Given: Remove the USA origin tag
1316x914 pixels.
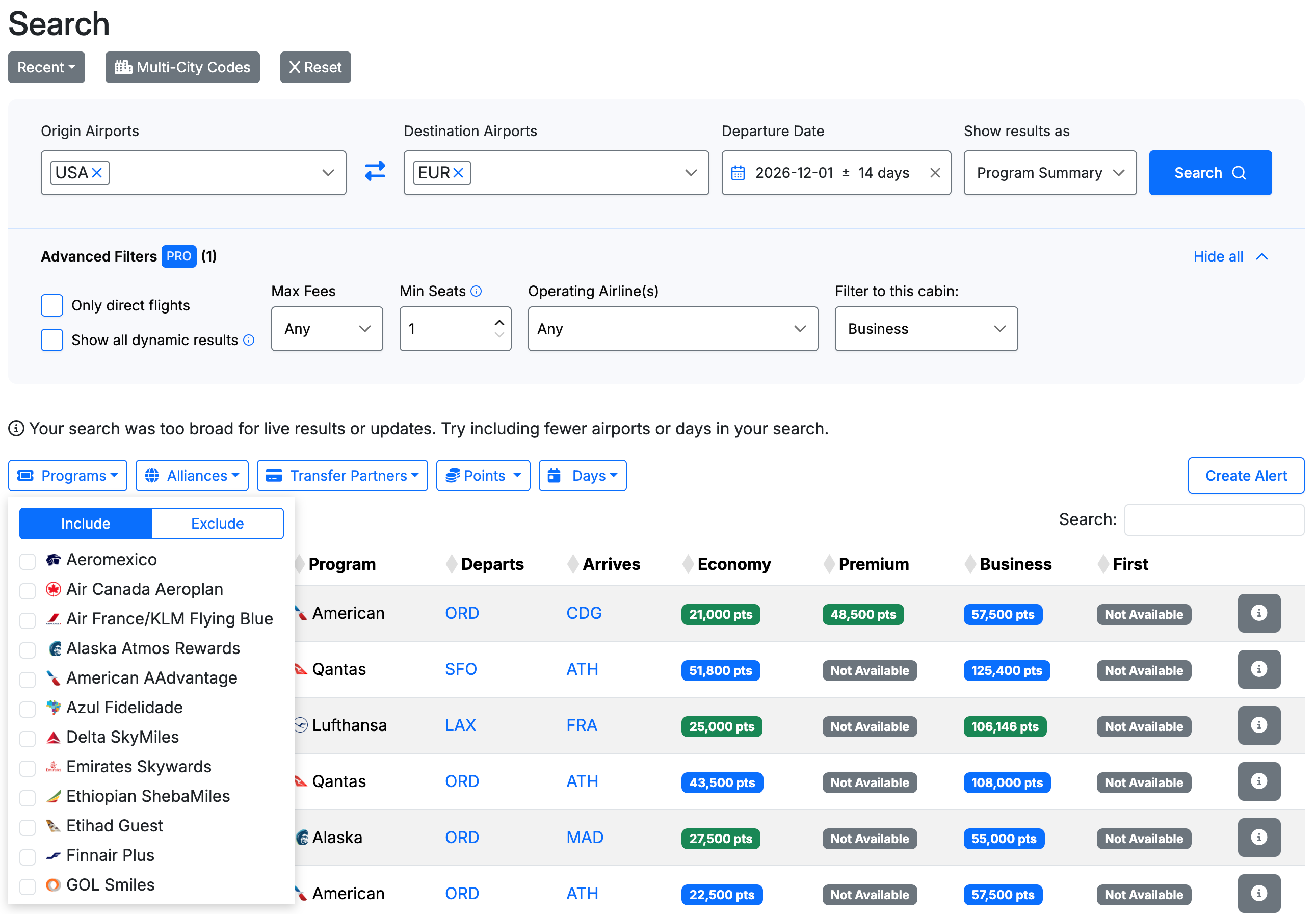Looking at the screenshot, I should (97, 173).
